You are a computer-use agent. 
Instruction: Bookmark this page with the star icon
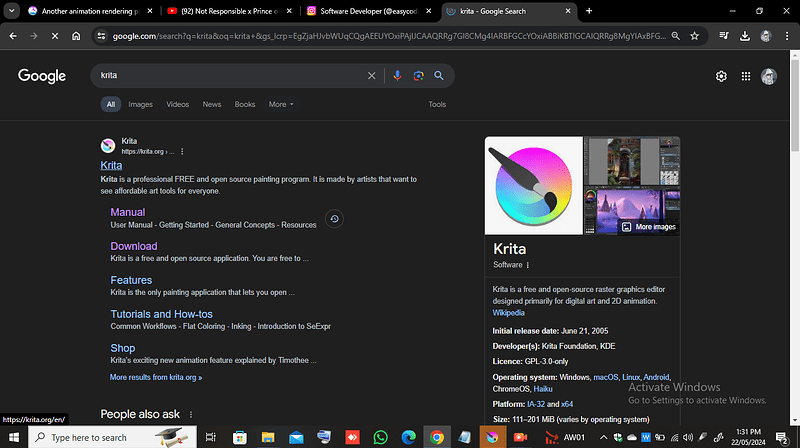click(x=694, y=36)
